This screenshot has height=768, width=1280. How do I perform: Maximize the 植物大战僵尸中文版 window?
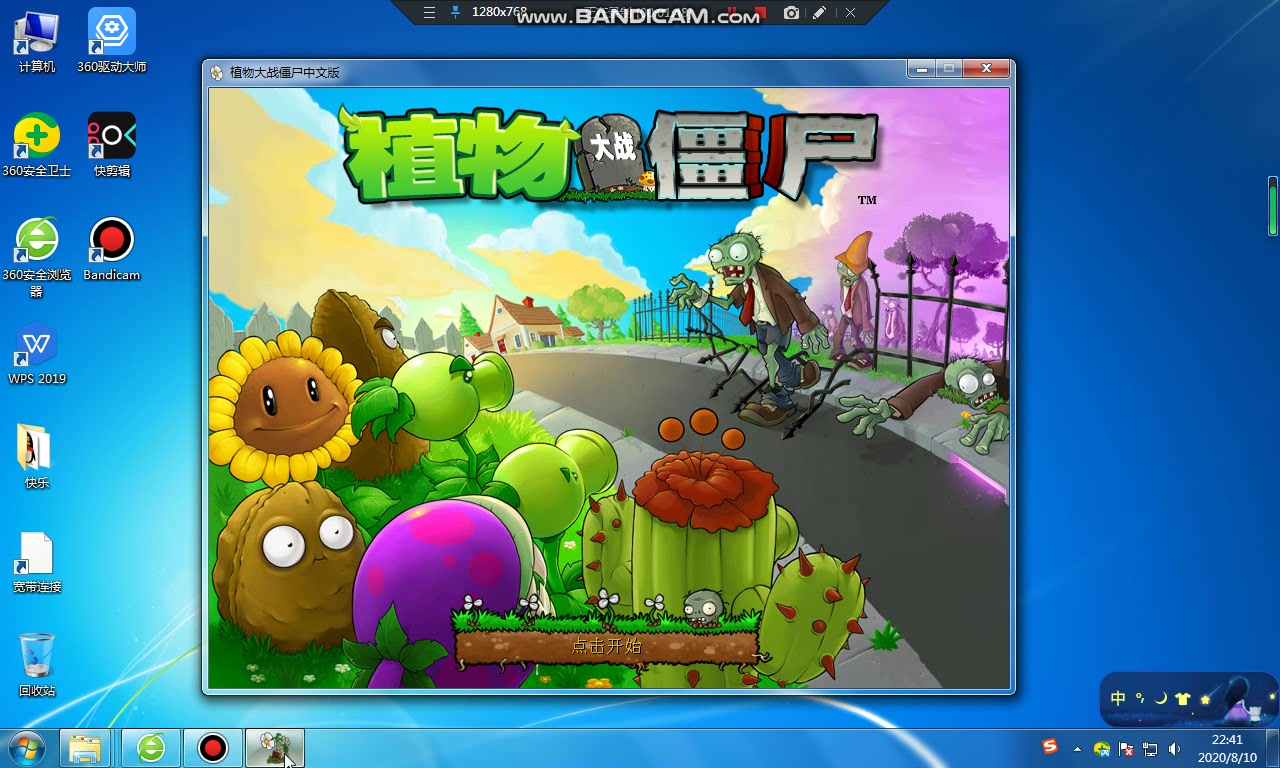point(948,68)
